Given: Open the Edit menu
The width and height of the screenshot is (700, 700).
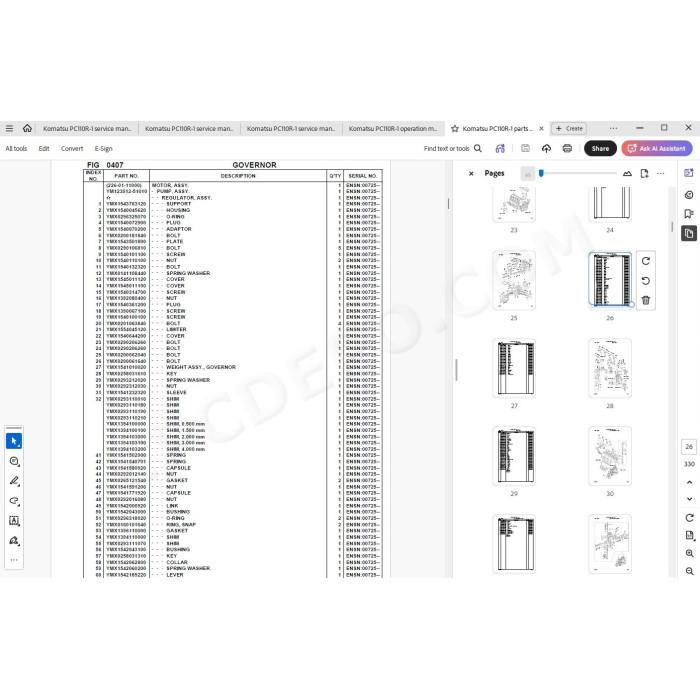Looking at the screenshot, I should (x=44, y=149).
